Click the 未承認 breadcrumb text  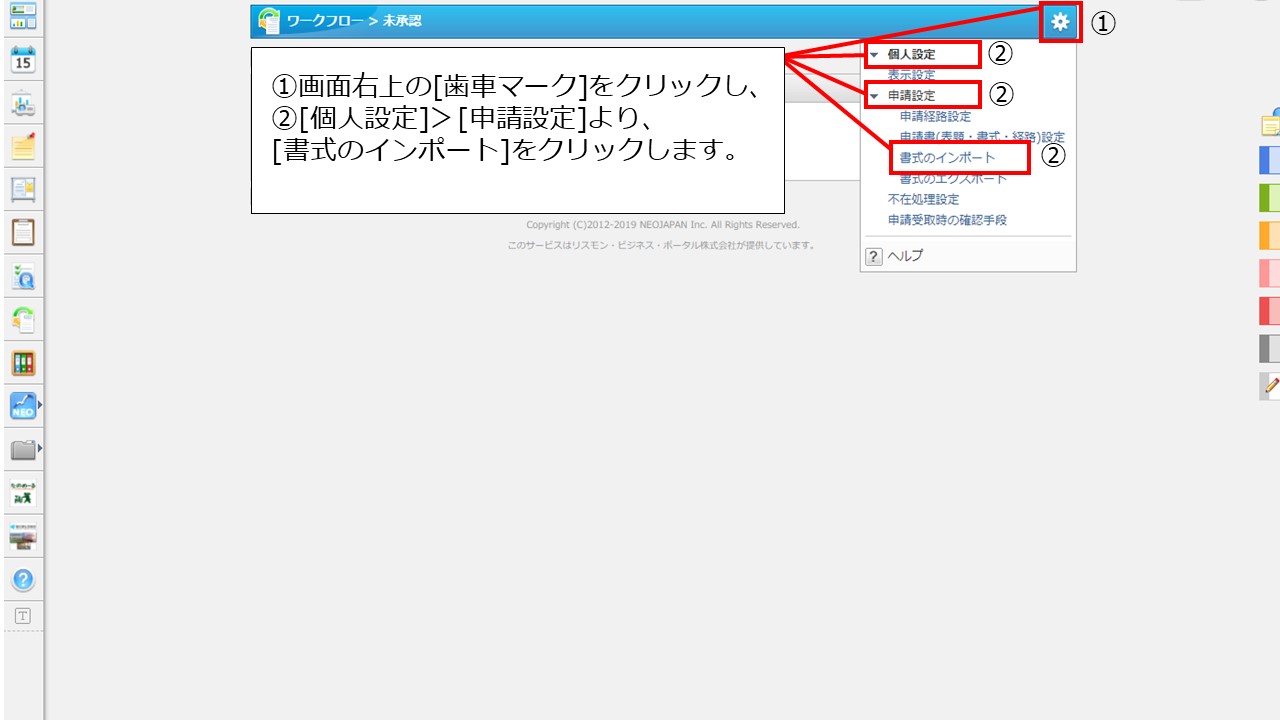pos(402,20)
